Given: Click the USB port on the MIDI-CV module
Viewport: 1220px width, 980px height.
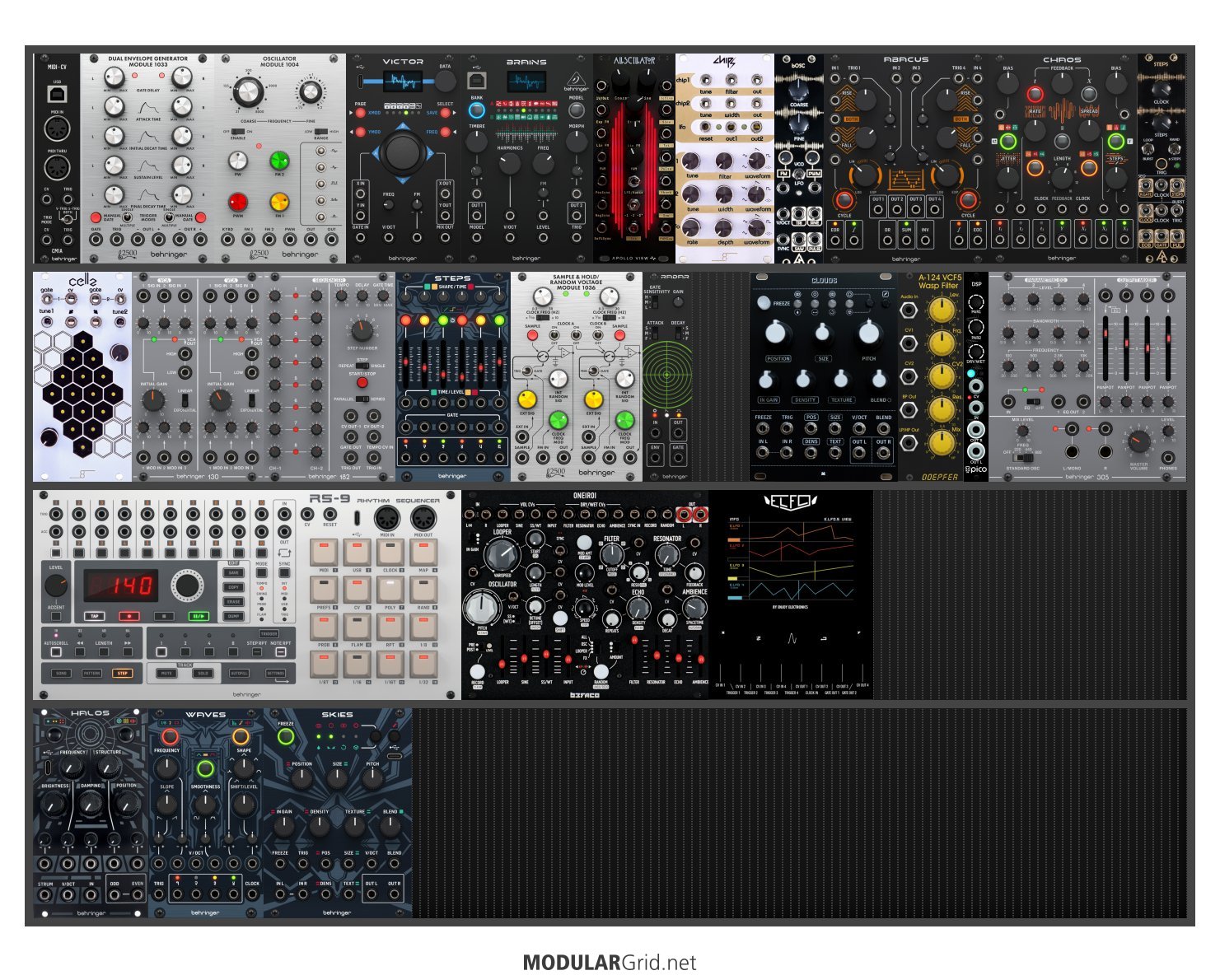Looking at the screenshot, I should pyautogui.click(x=58, y=94).
